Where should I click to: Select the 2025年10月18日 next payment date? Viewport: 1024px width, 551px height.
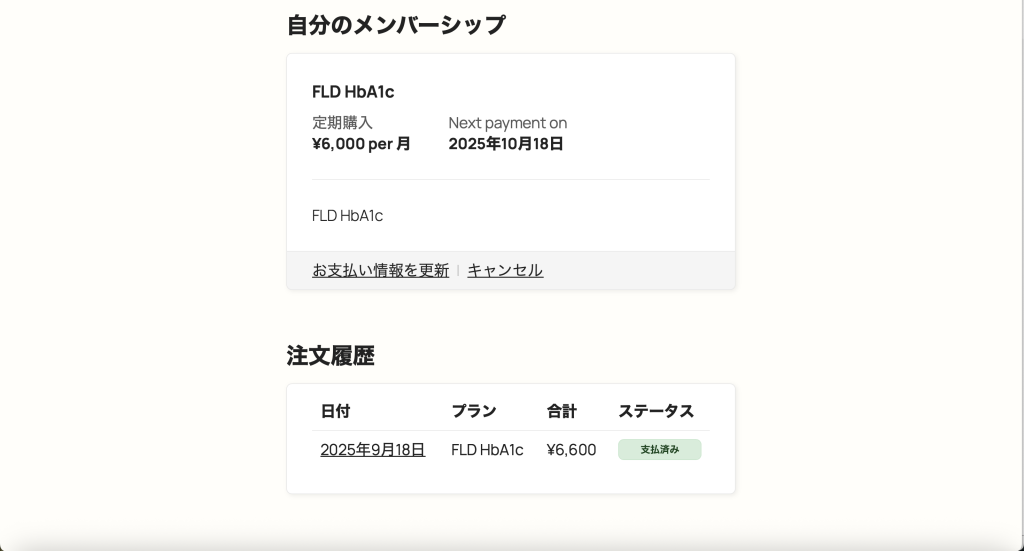click(505, 144)
